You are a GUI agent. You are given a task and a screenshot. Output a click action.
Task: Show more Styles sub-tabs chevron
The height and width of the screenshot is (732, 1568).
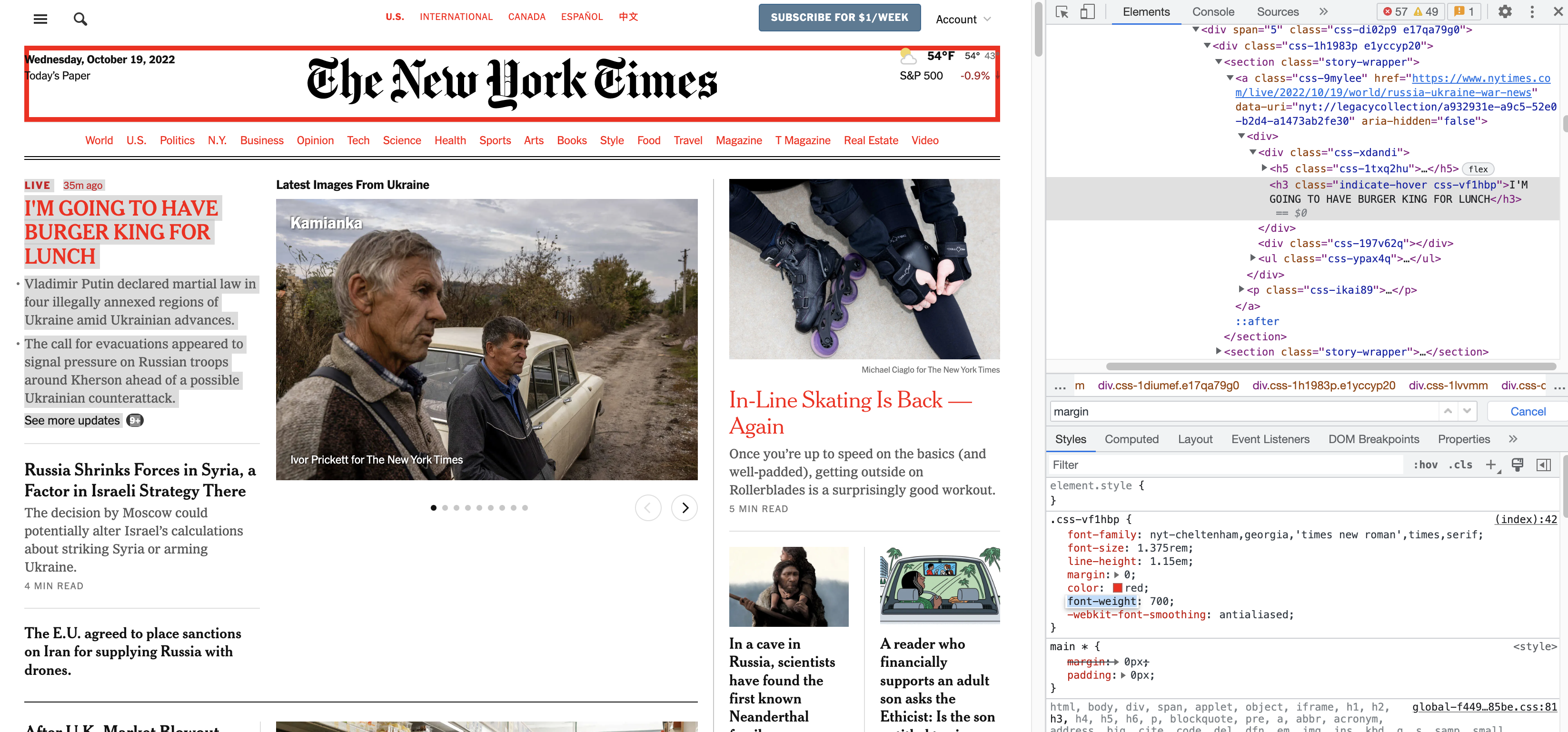coord(1513,439)
